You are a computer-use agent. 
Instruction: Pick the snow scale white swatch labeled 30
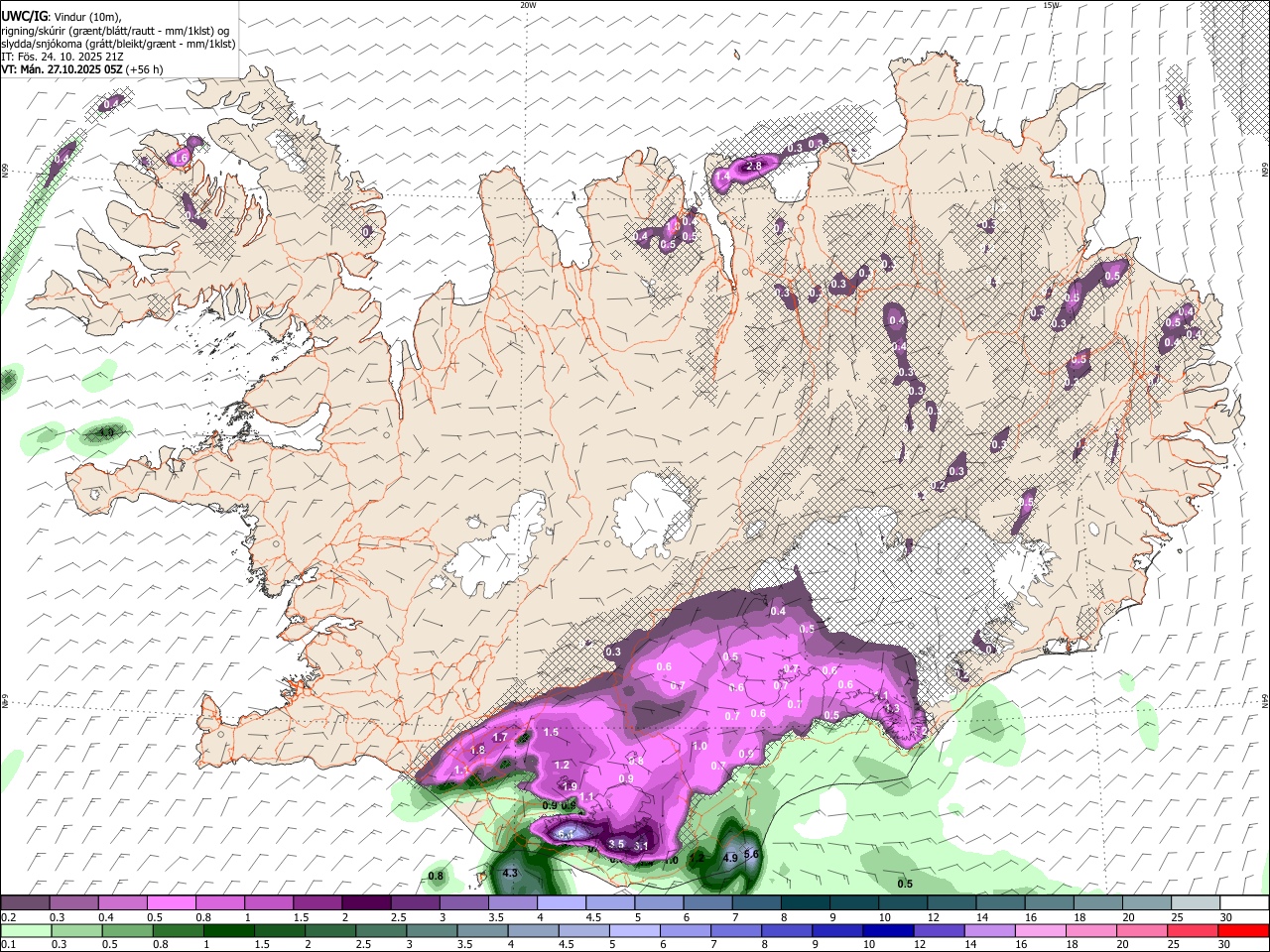click(x=1244, y=903)
